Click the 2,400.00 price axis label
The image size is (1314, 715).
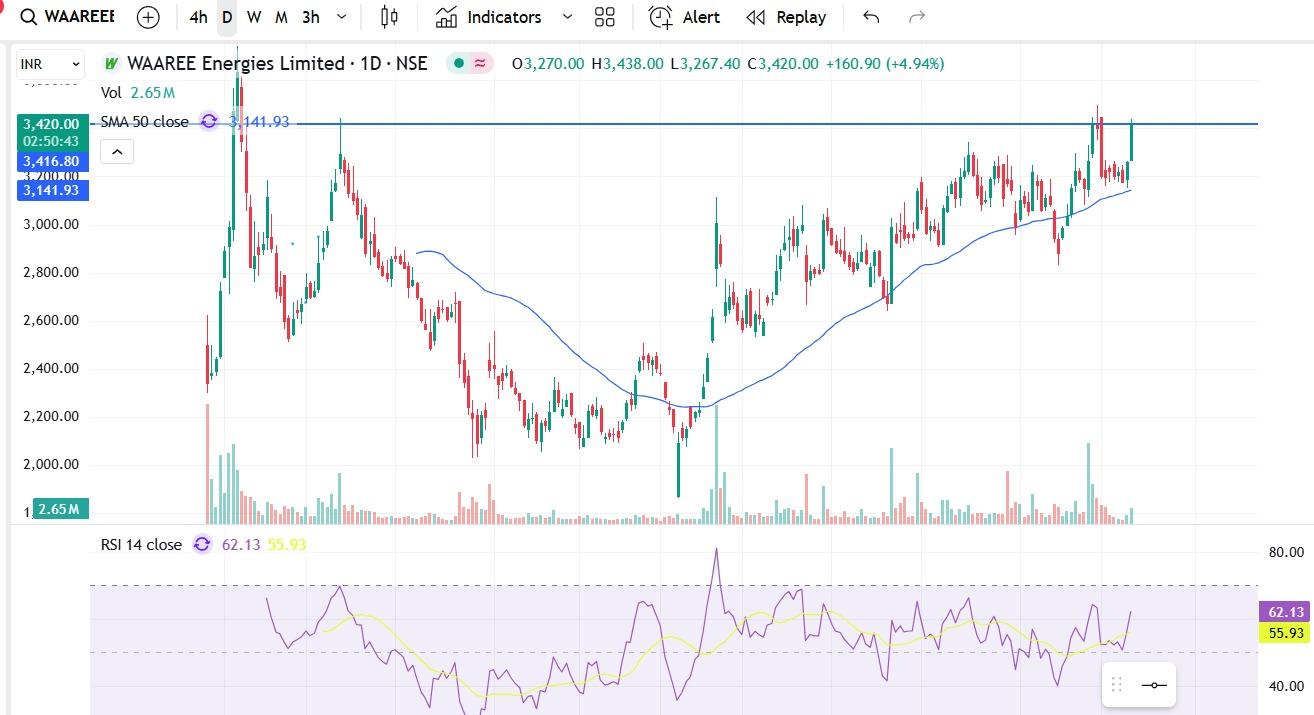[x=51, y=369]
